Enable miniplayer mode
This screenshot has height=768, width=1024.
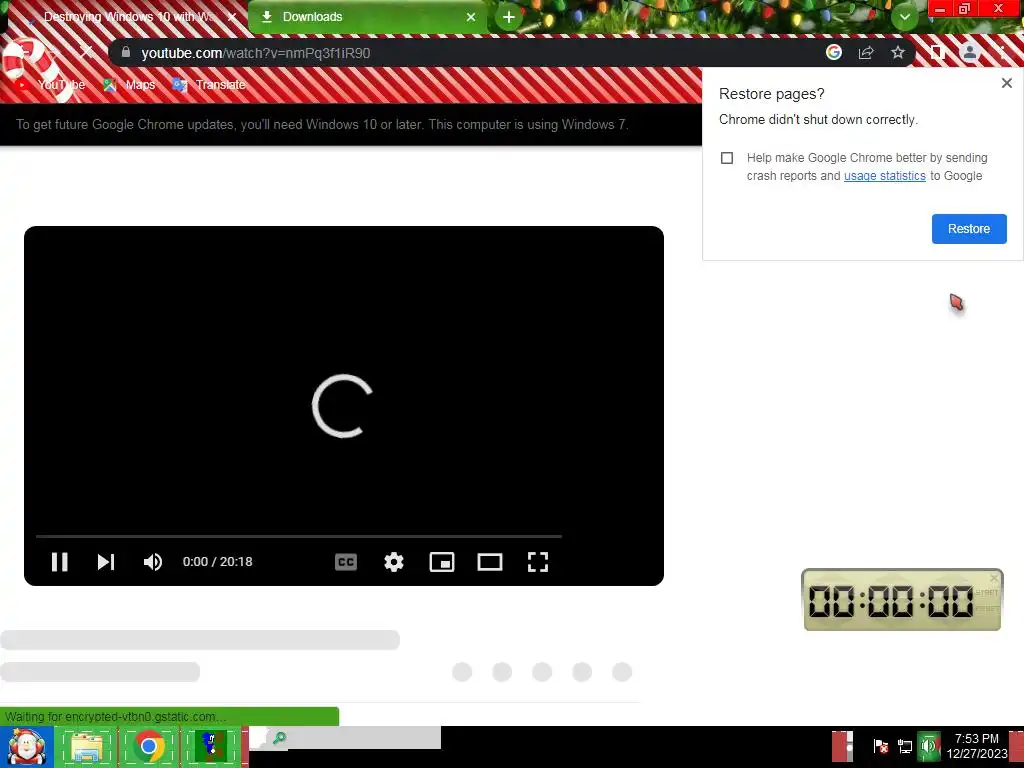click(441, 562)
